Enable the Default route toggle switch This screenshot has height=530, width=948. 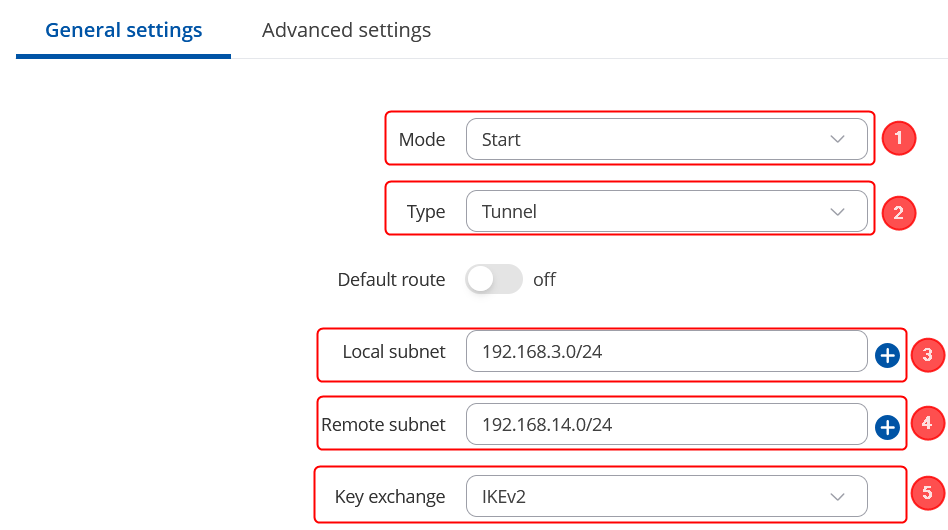coord(494,280)
